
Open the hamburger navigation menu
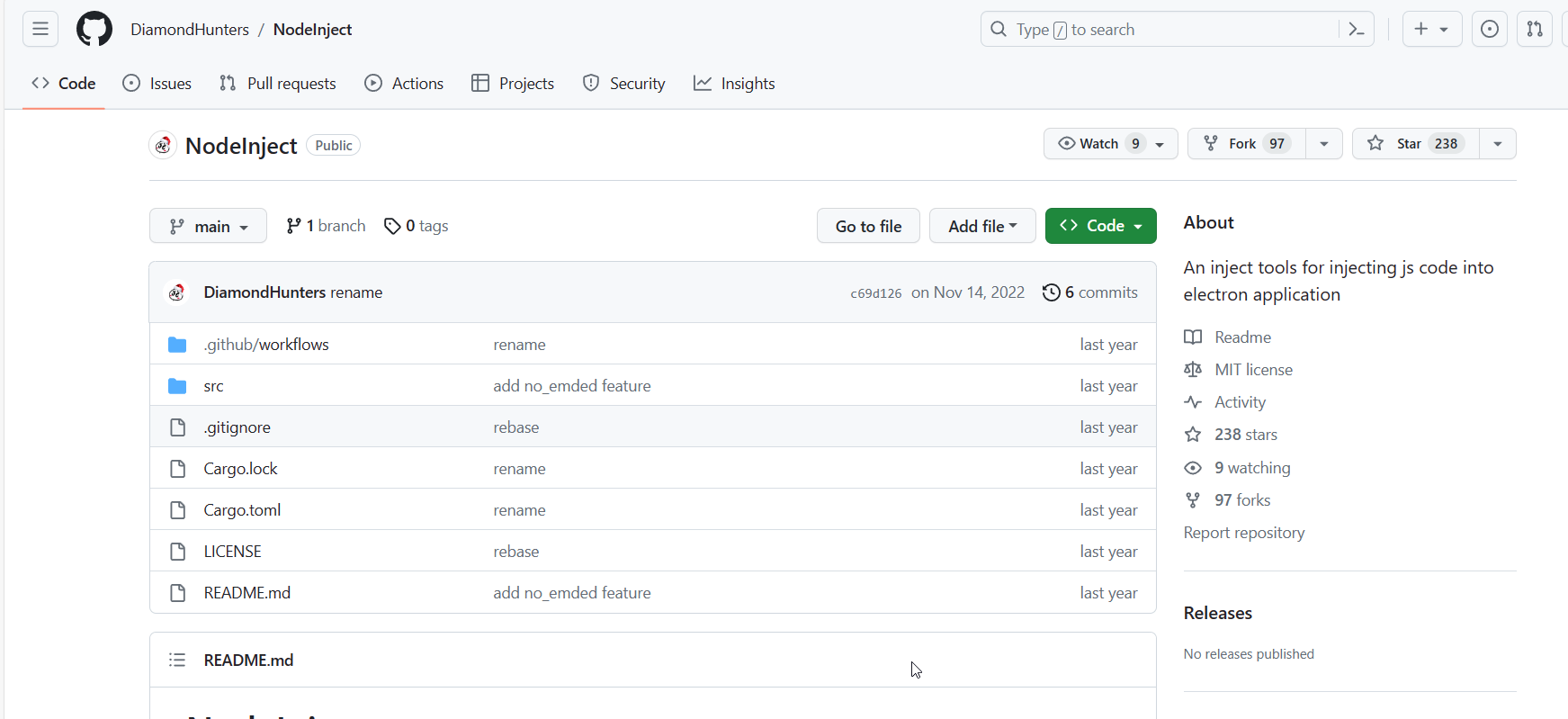(40, 30)
